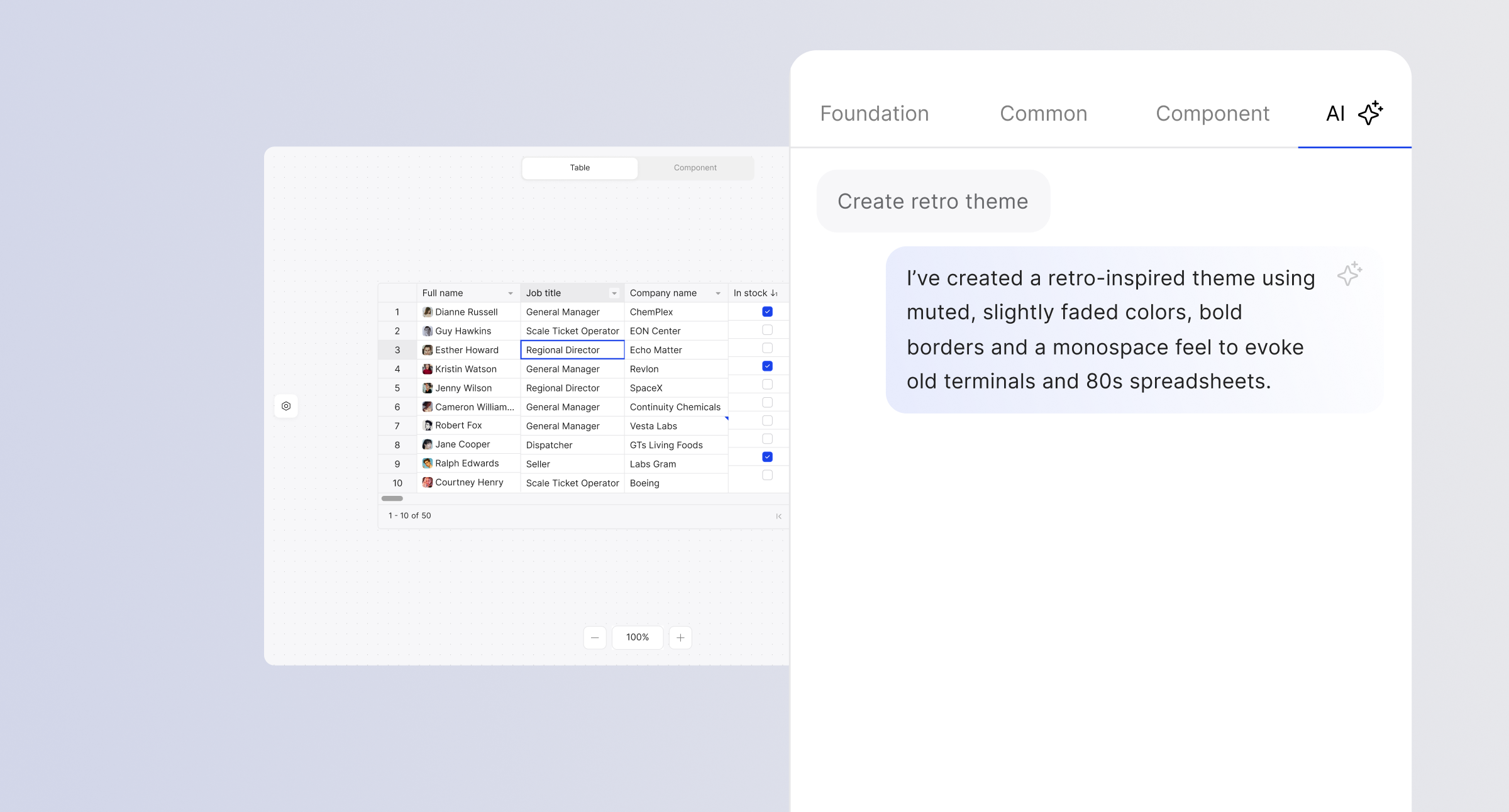Click the In stock sort arrow icon

(x=774, y=294)
